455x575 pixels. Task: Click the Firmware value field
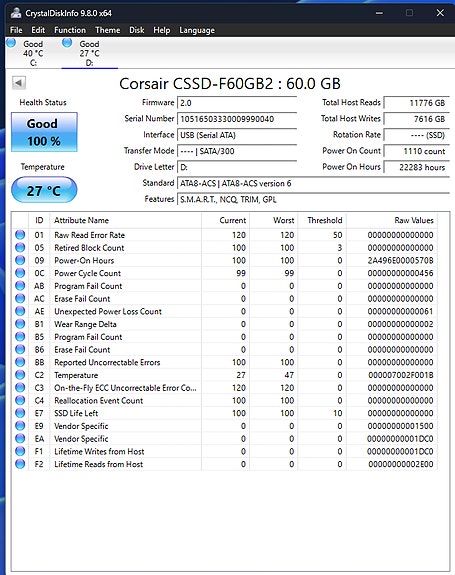[237, 103]
